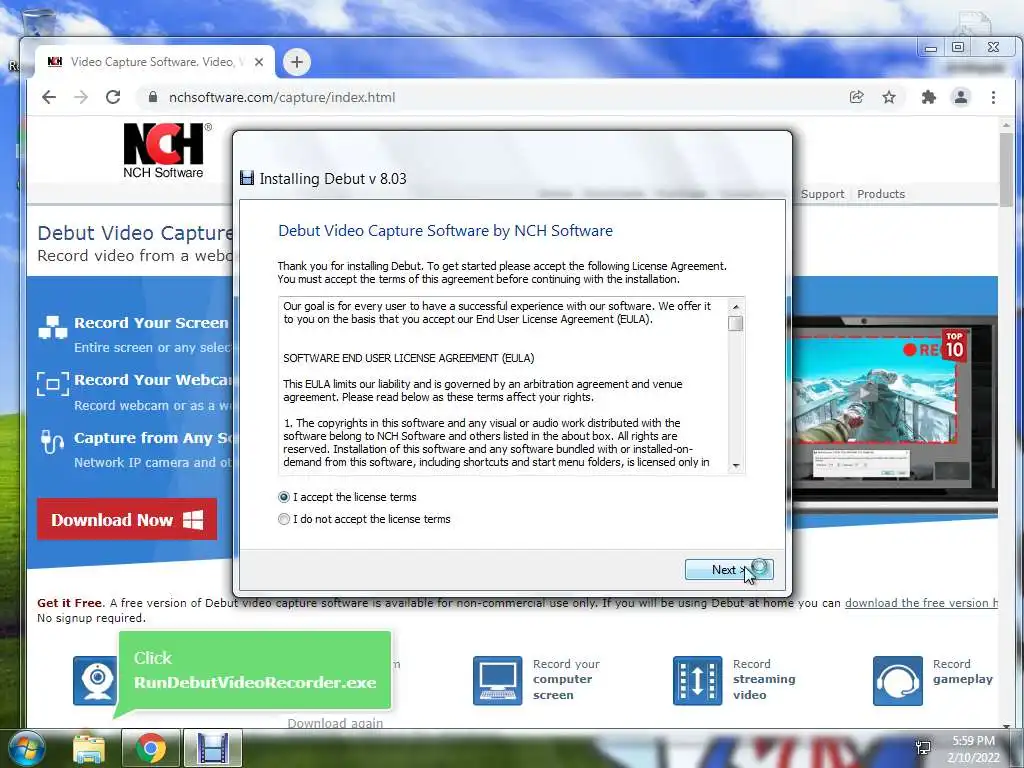This screenshot has height=768, width=1024.
Task: Open Chrome three-dot menu
Action: pos(993,97)
